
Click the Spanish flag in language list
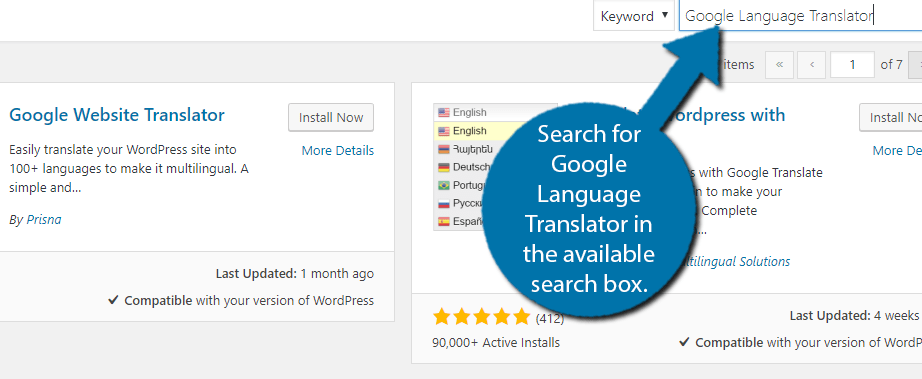443,222
